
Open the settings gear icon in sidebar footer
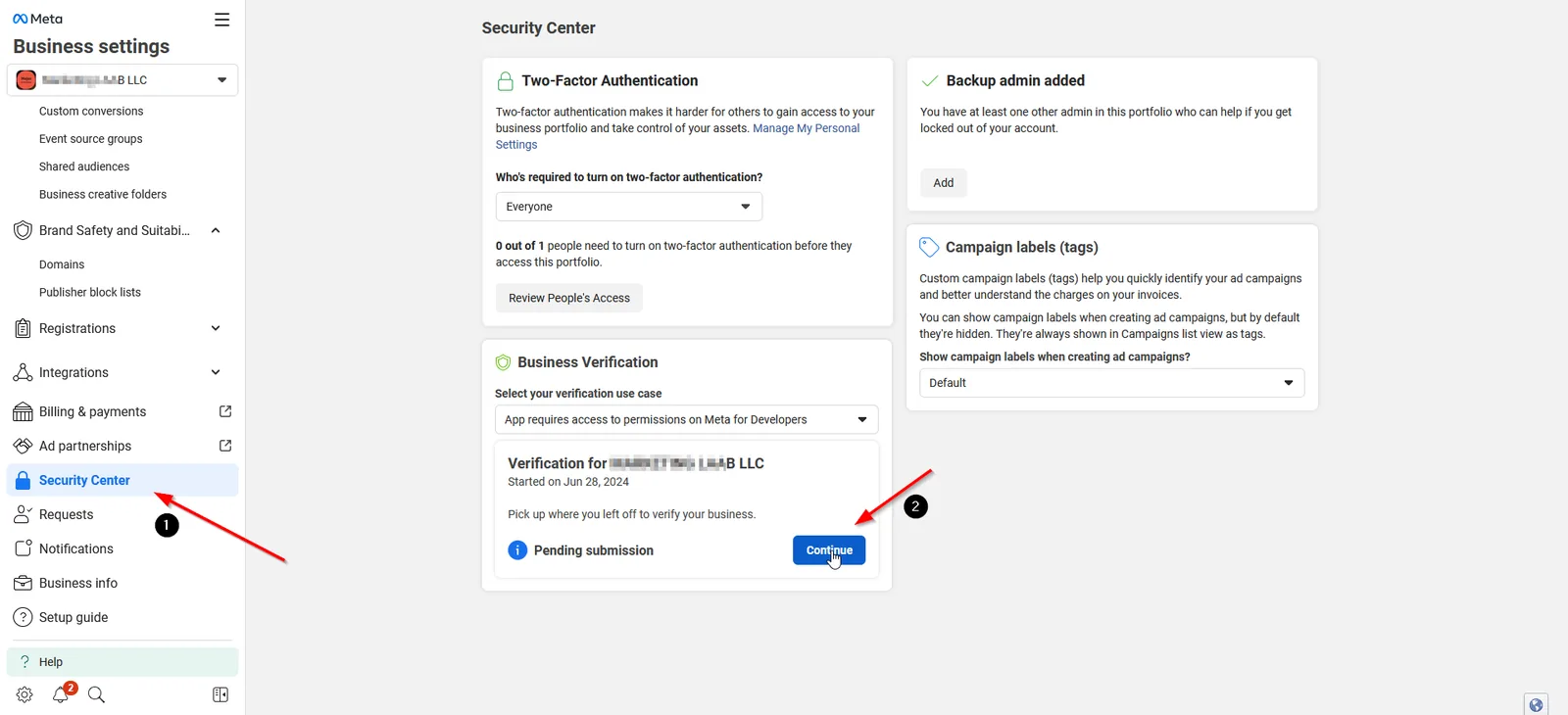click(x=24, y=694)
